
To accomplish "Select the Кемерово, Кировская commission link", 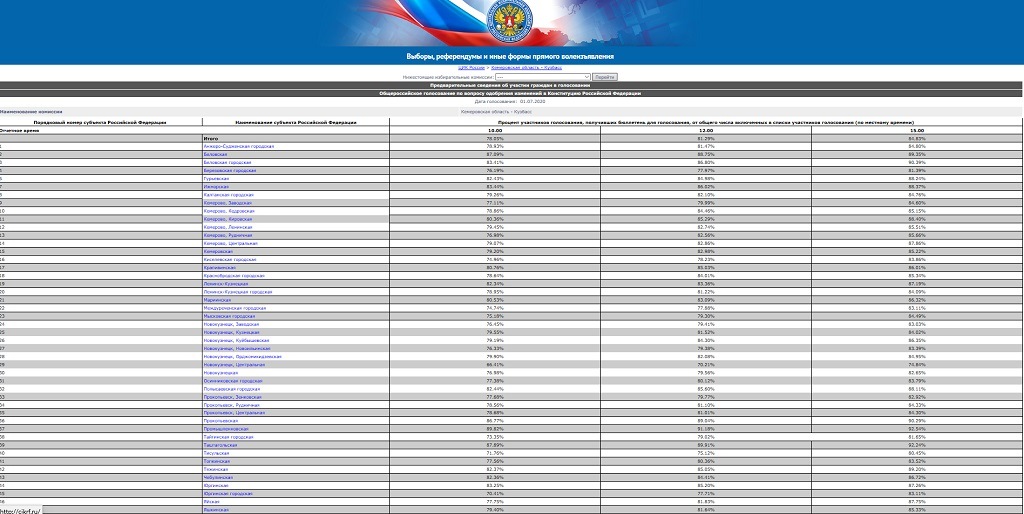I will (228, 219).
